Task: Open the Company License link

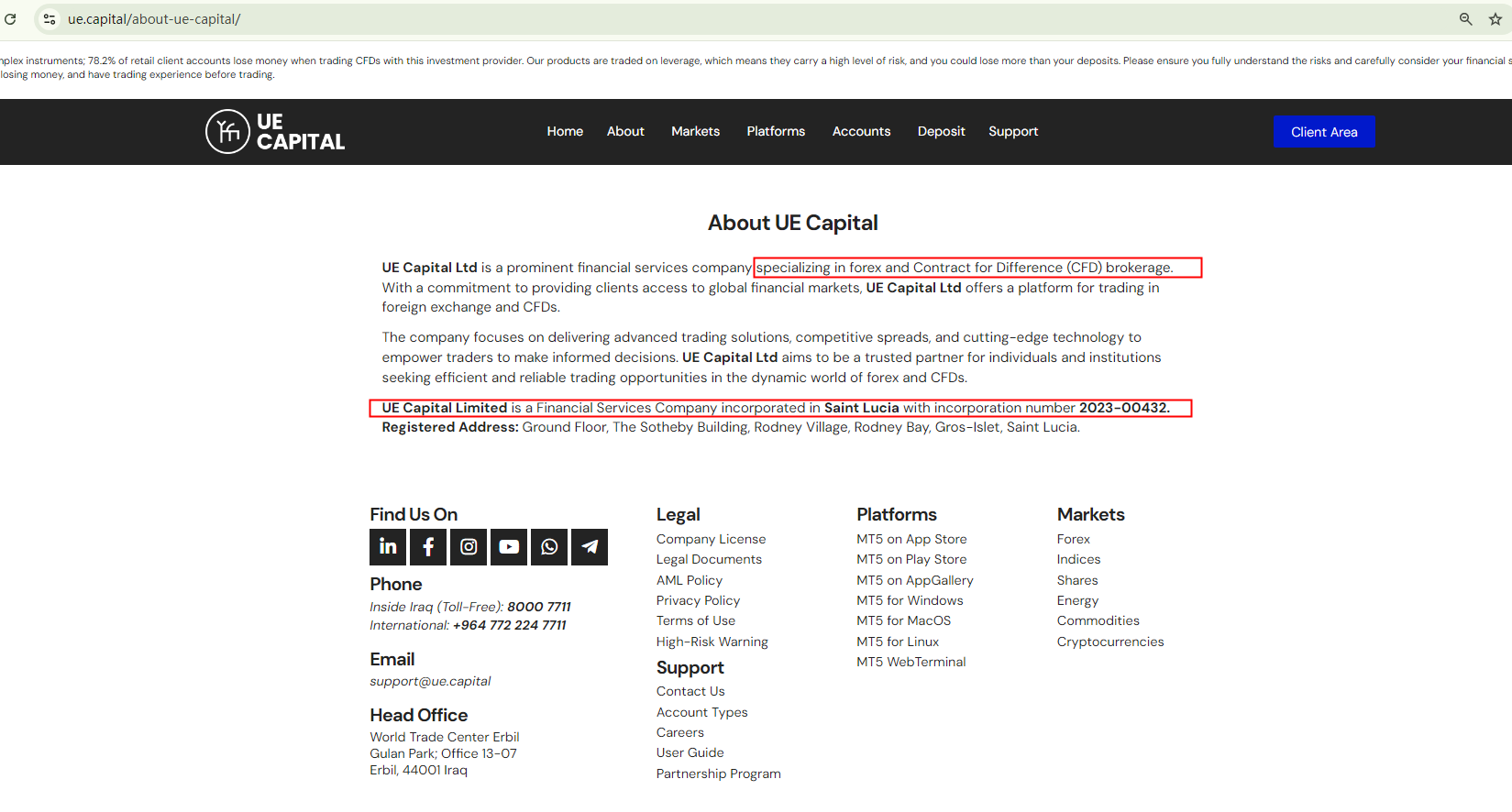Action: [x=711, y=540]
